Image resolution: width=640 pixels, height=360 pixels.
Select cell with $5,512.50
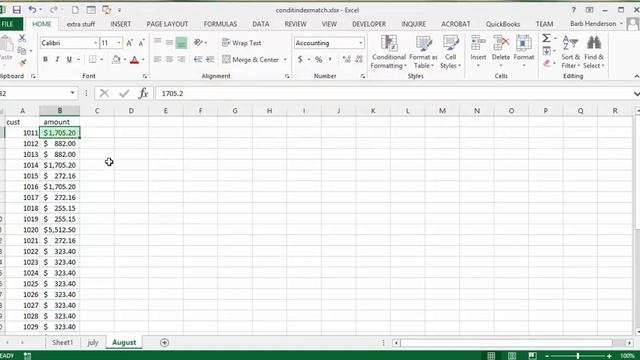tap(60, 230)
